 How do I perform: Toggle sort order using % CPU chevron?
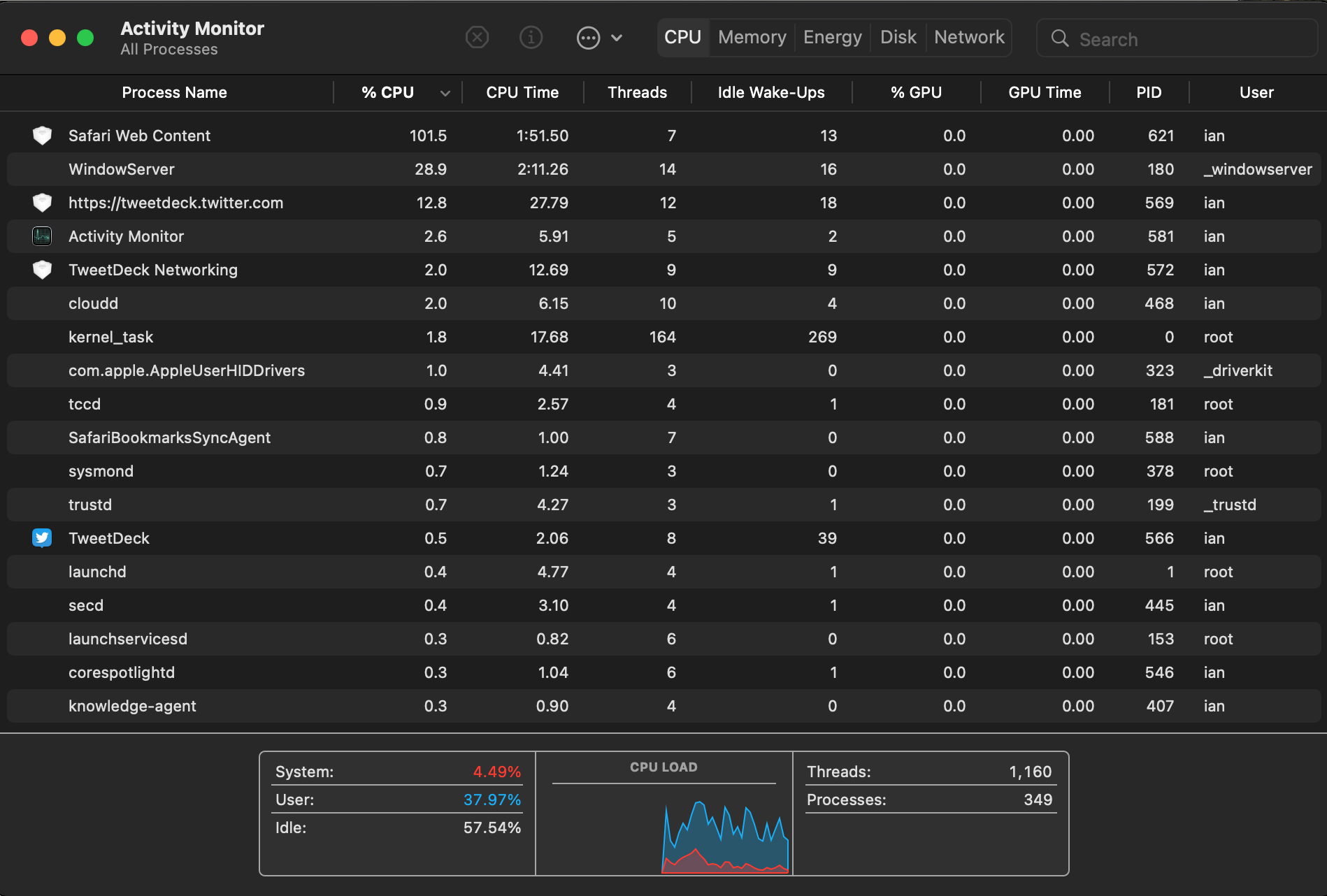click(445, 93)
